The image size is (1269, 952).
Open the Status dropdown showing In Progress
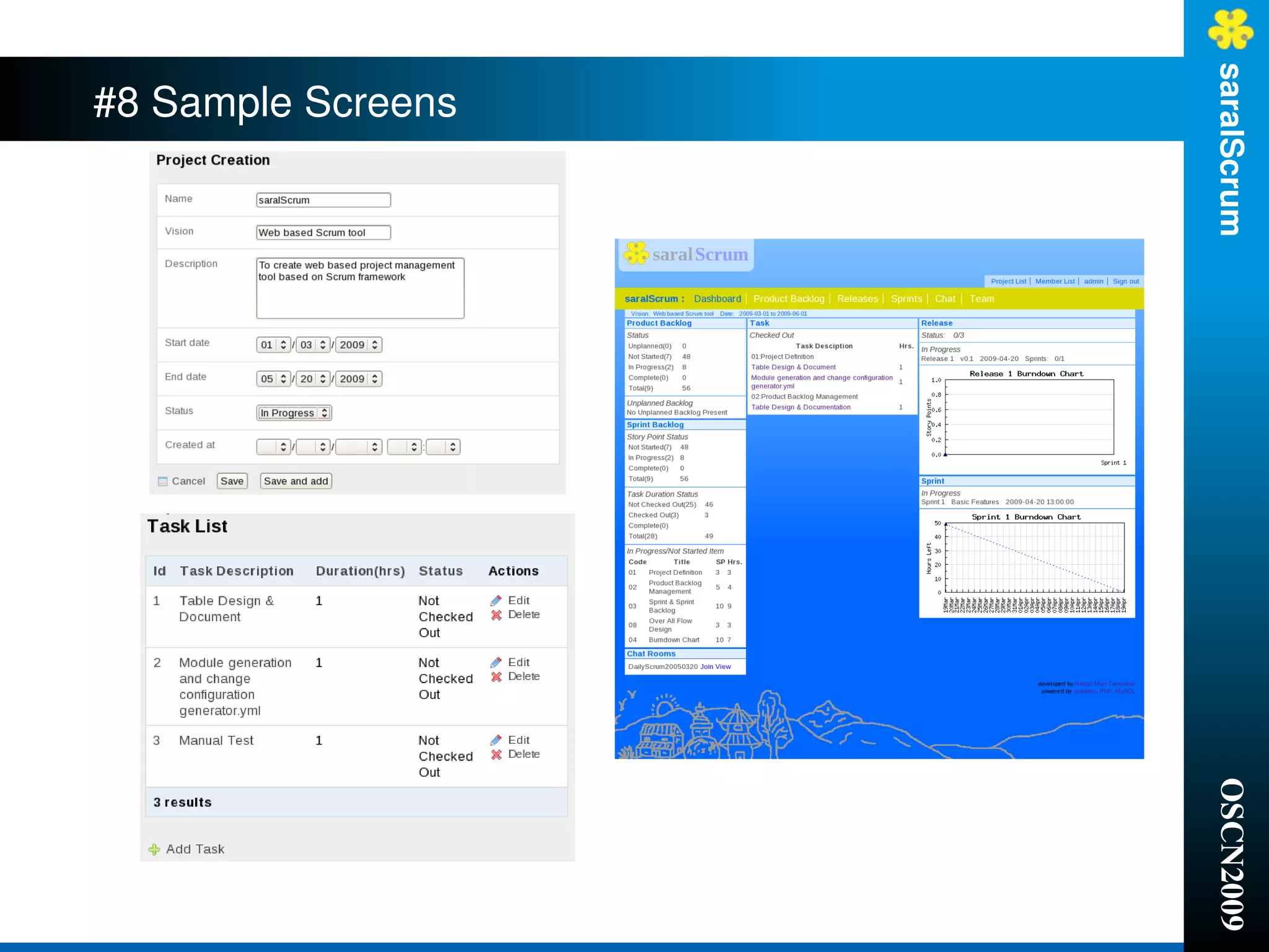point(294,413)
